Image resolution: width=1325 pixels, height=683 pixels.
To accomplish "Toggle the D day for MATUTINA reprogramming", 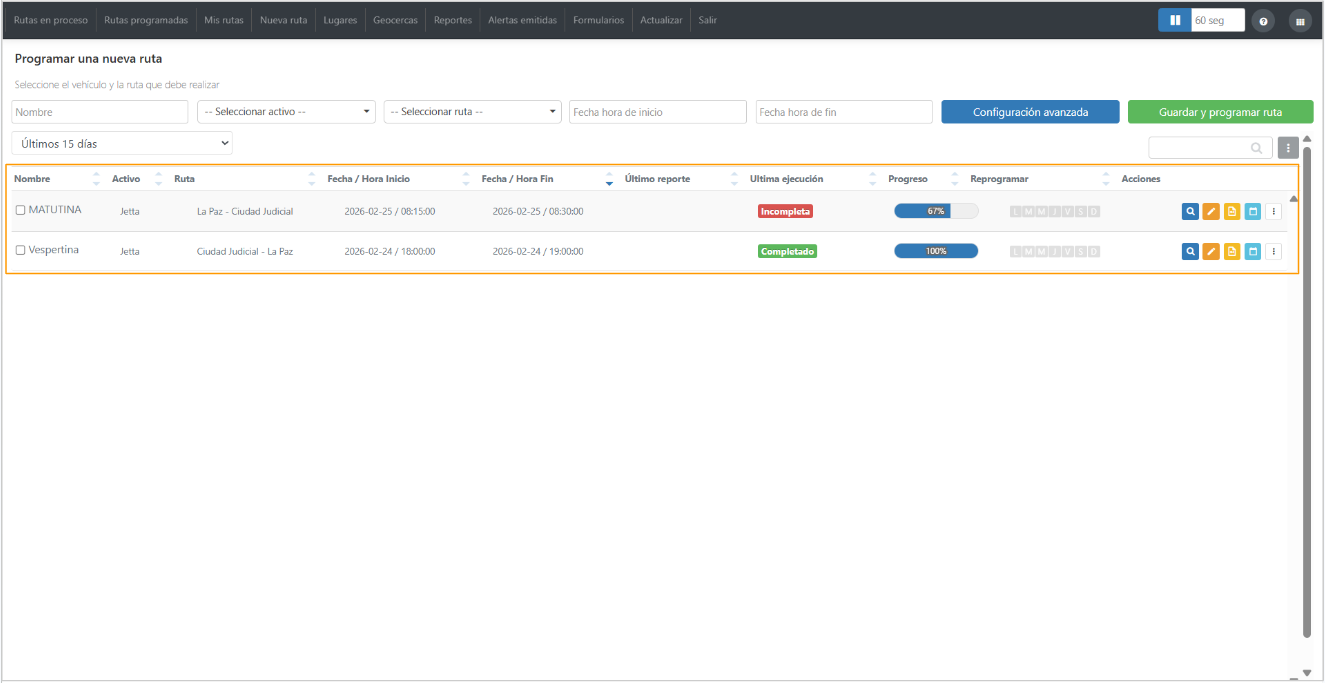I will (1094, 211).
